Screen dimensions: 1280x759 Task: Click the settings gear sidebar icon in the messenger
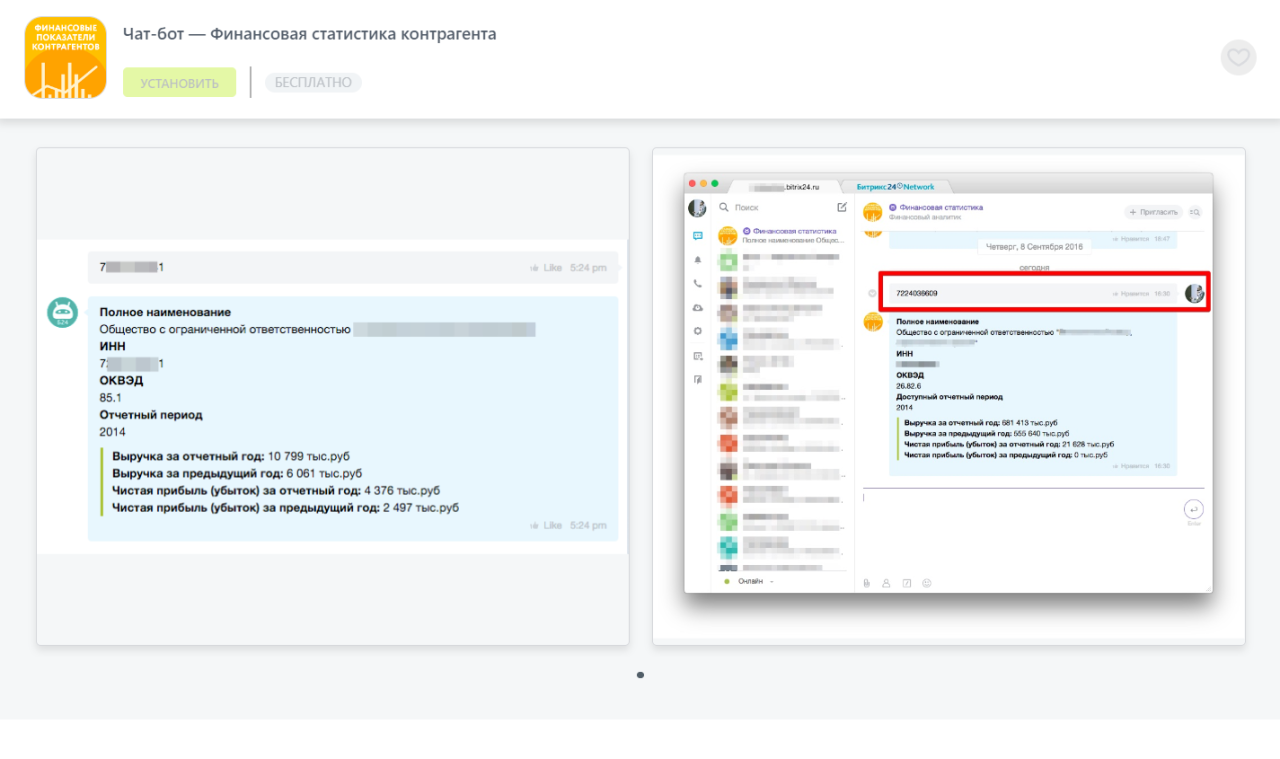[x=697, y=331]
